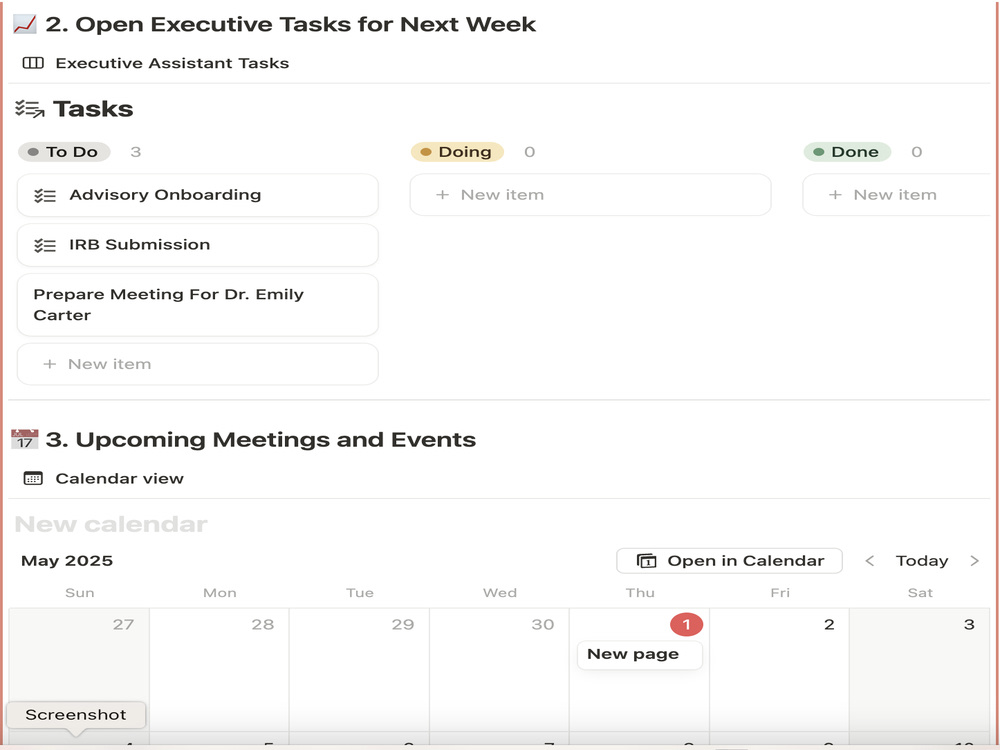
Task: Open Prepare Meeting For Dr. Emily Carter card
Action: tap(198, 305)
